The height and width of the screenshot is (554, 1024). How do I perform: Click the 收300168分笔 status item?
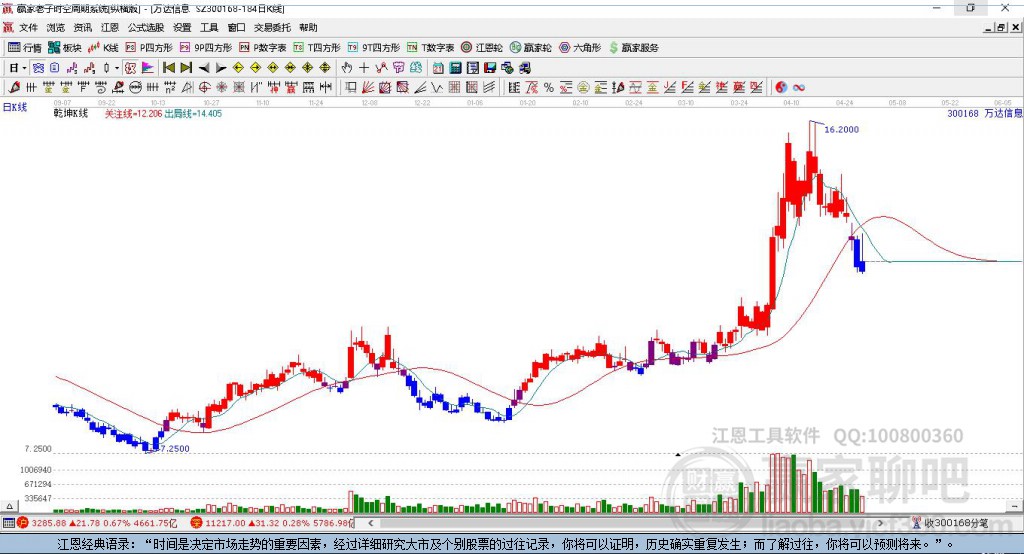click(950, 523)
